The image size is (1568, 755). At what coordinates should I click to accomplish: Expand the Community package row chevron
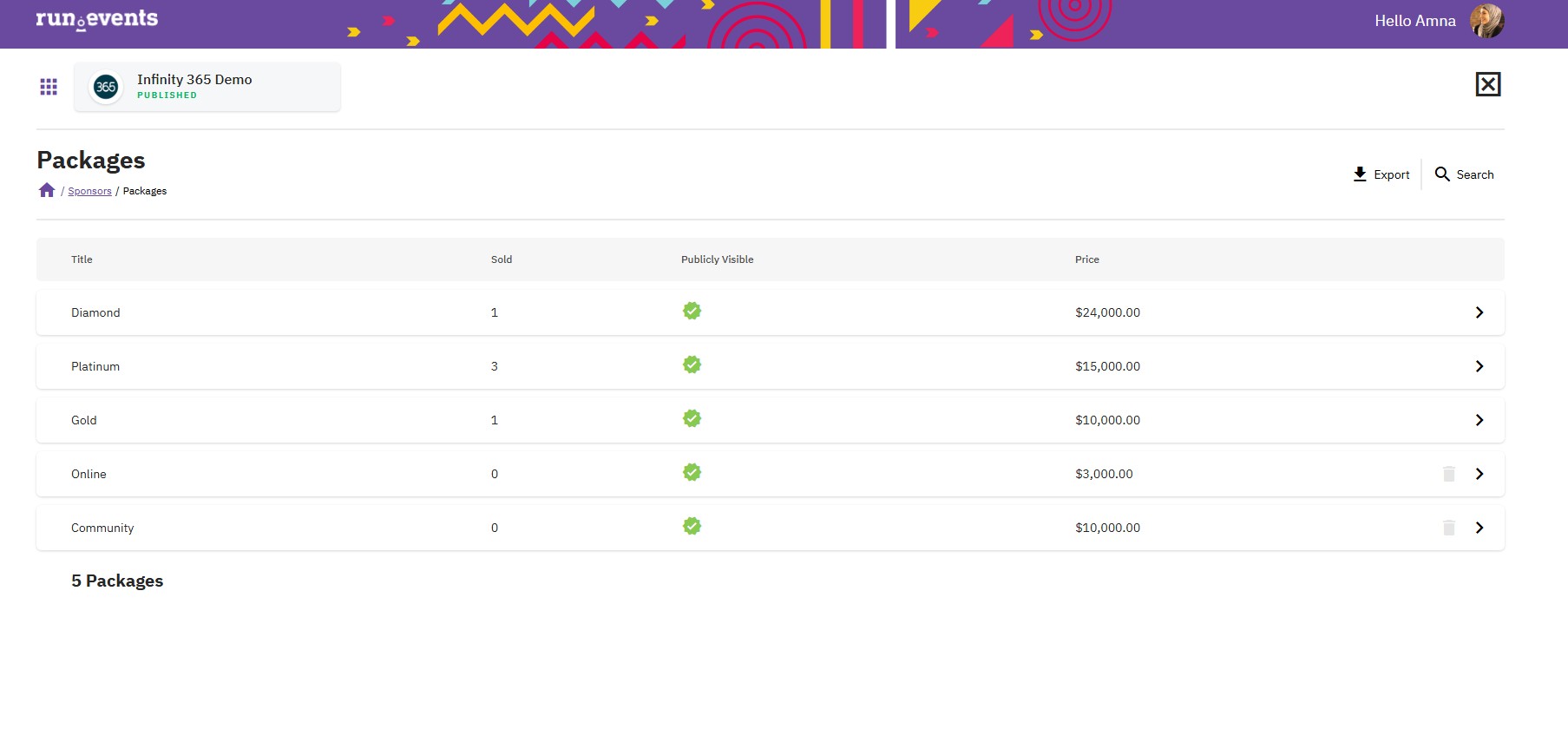click(1479, 528)
